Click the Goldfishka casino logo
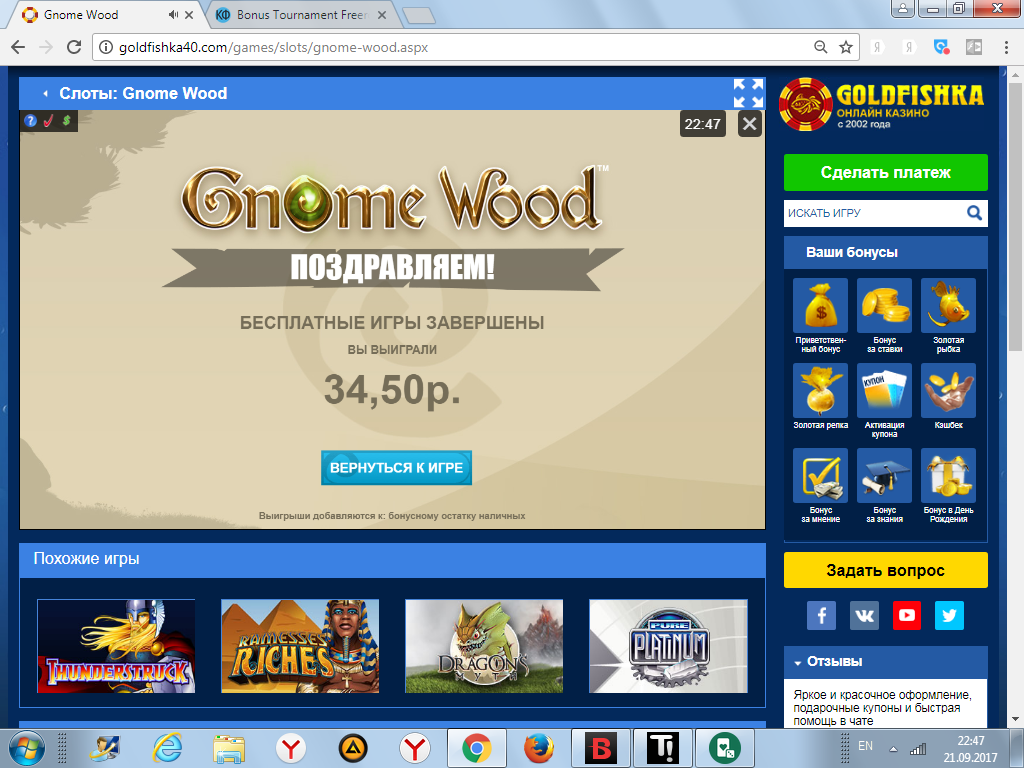This screenshot has height=768, width=1024. (882, 104)
